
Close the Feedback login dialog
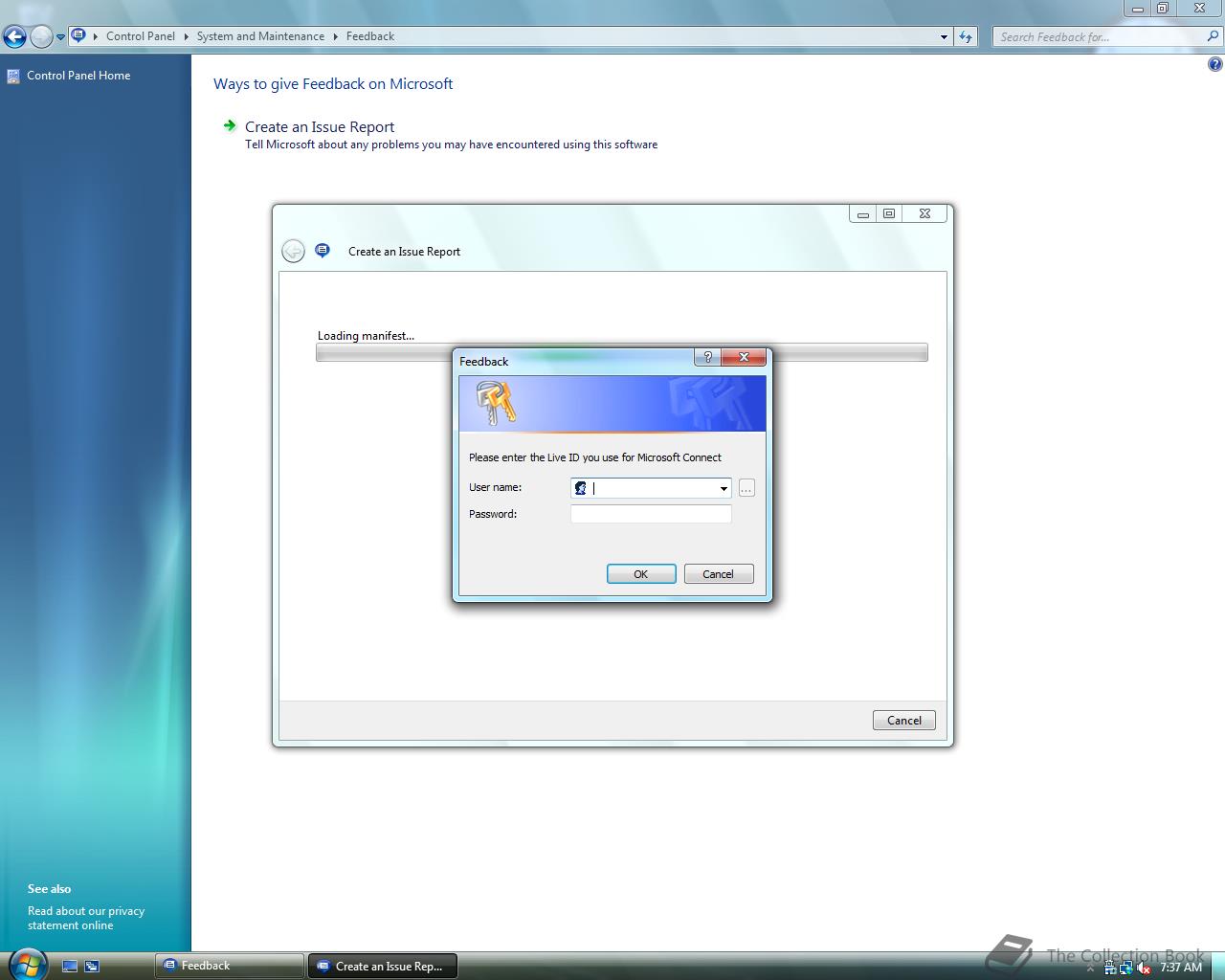744,357
